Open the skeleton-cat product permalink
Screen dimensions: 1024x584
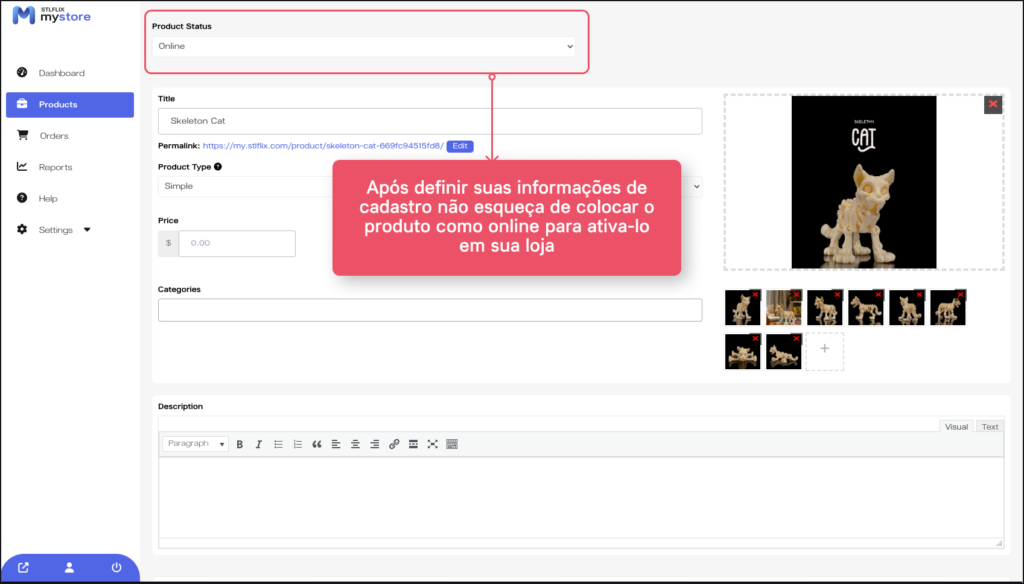[322, 146]
